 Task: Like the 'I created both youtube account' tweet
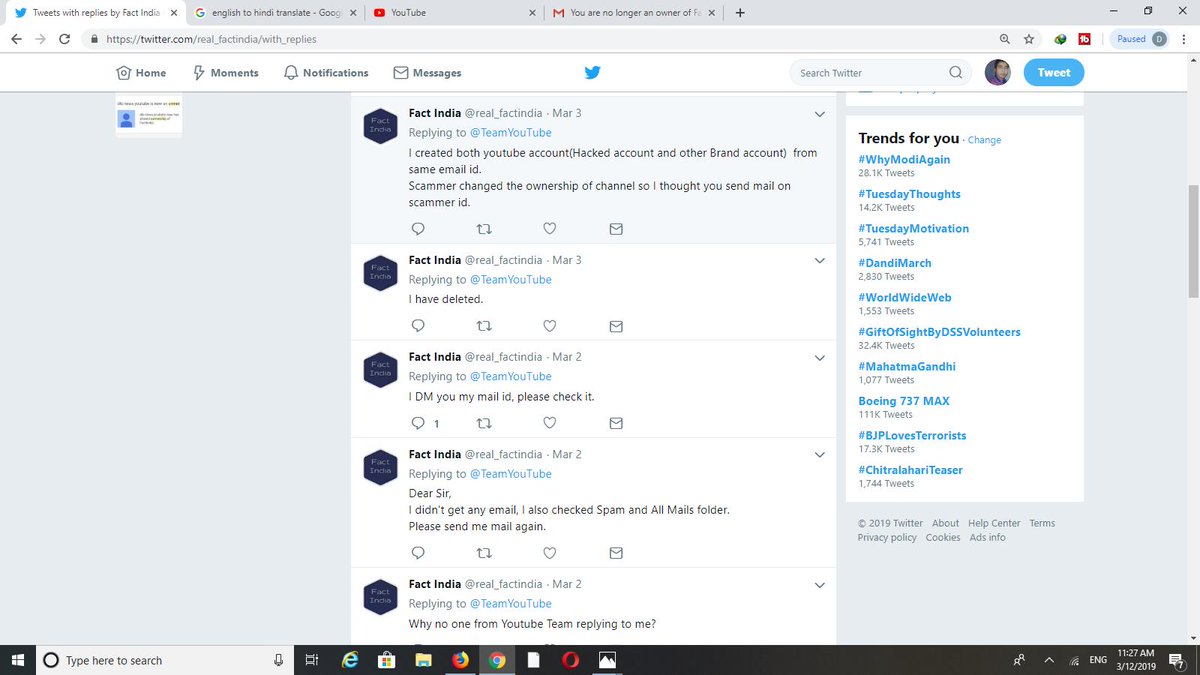click(549, 229)
